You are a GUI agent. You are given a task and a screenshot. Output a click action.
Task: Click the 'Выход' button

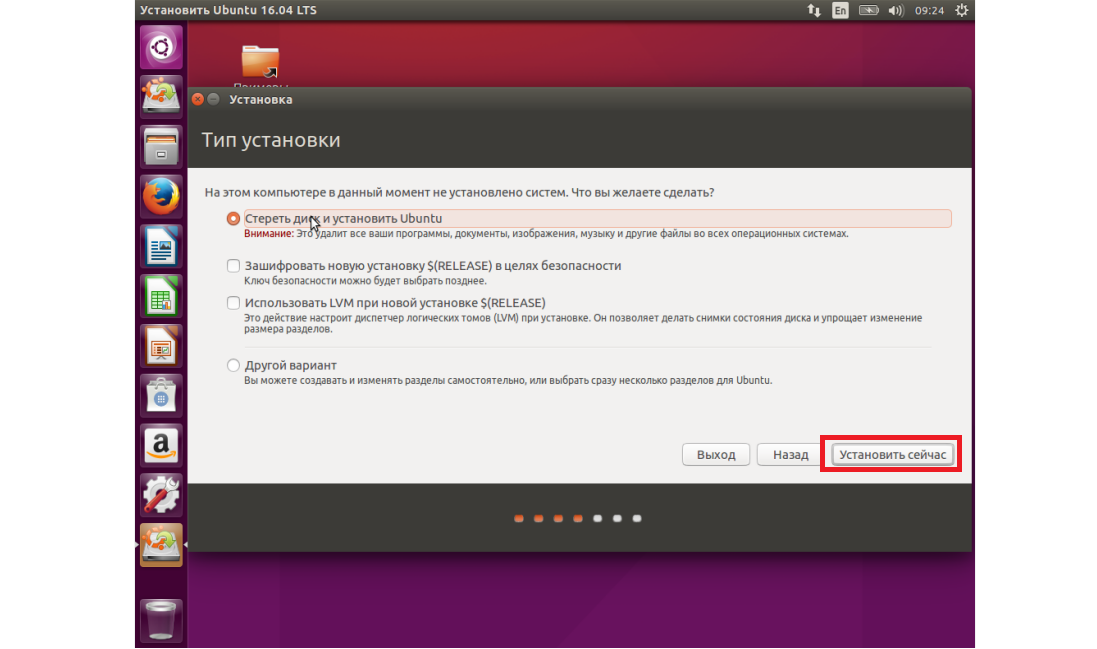point(716,455)
